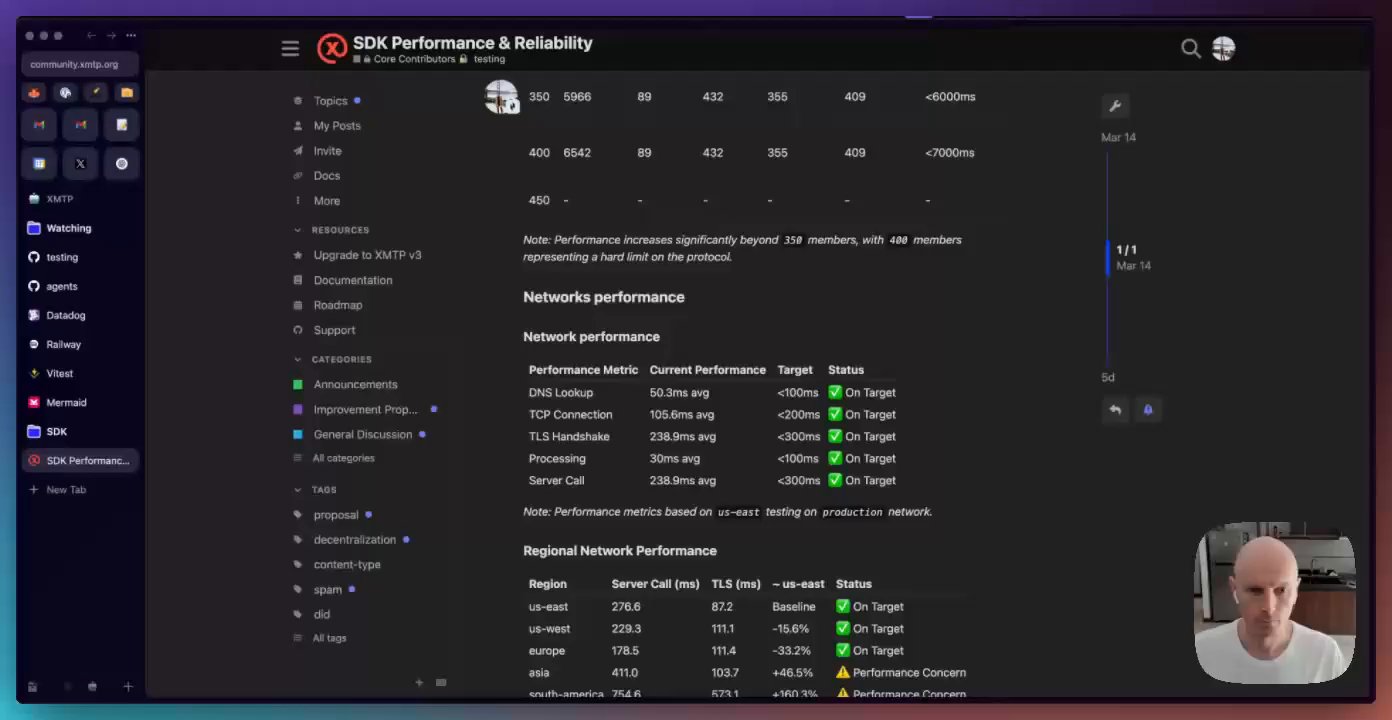Open My Posts
Image resolution: width=1392 pixels, height=720 pixels.
(x=337, y=126)
